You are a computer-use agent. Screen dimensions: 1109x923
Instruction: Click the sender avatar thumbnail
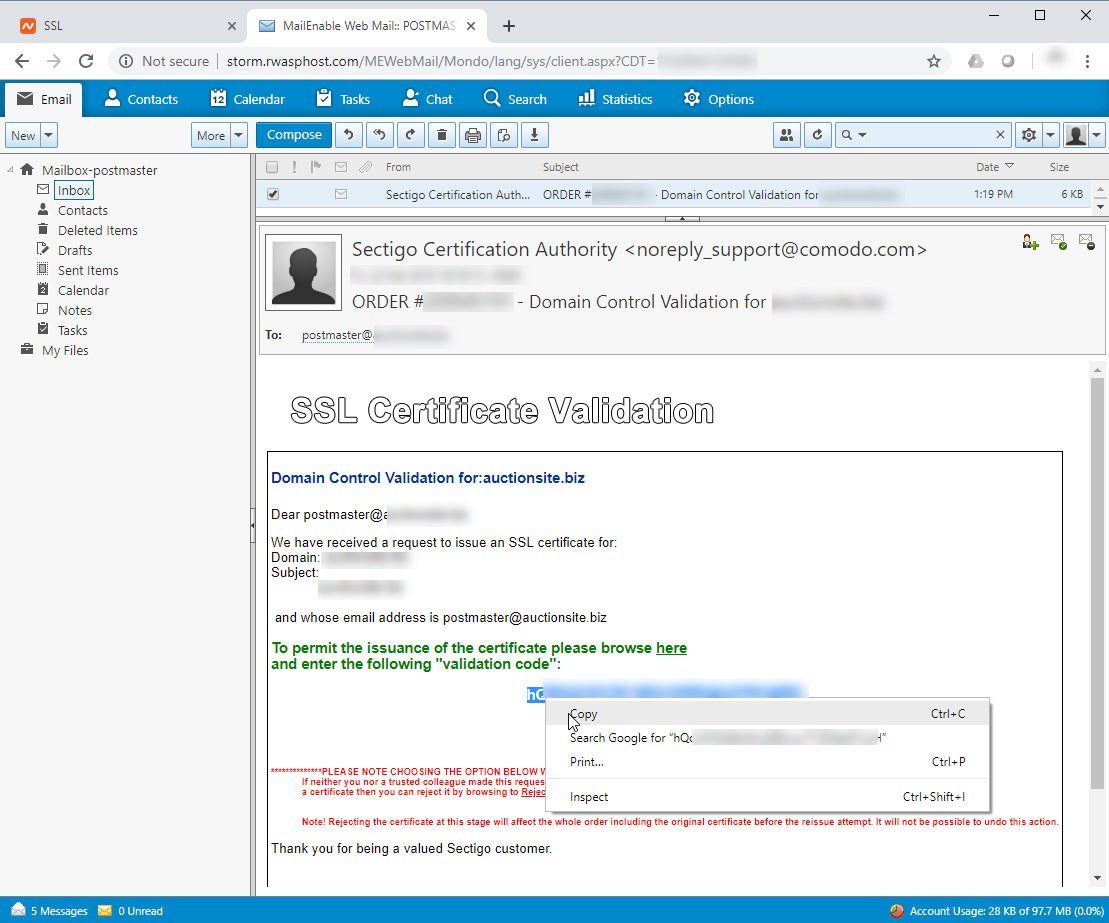[x=303, y=272]
